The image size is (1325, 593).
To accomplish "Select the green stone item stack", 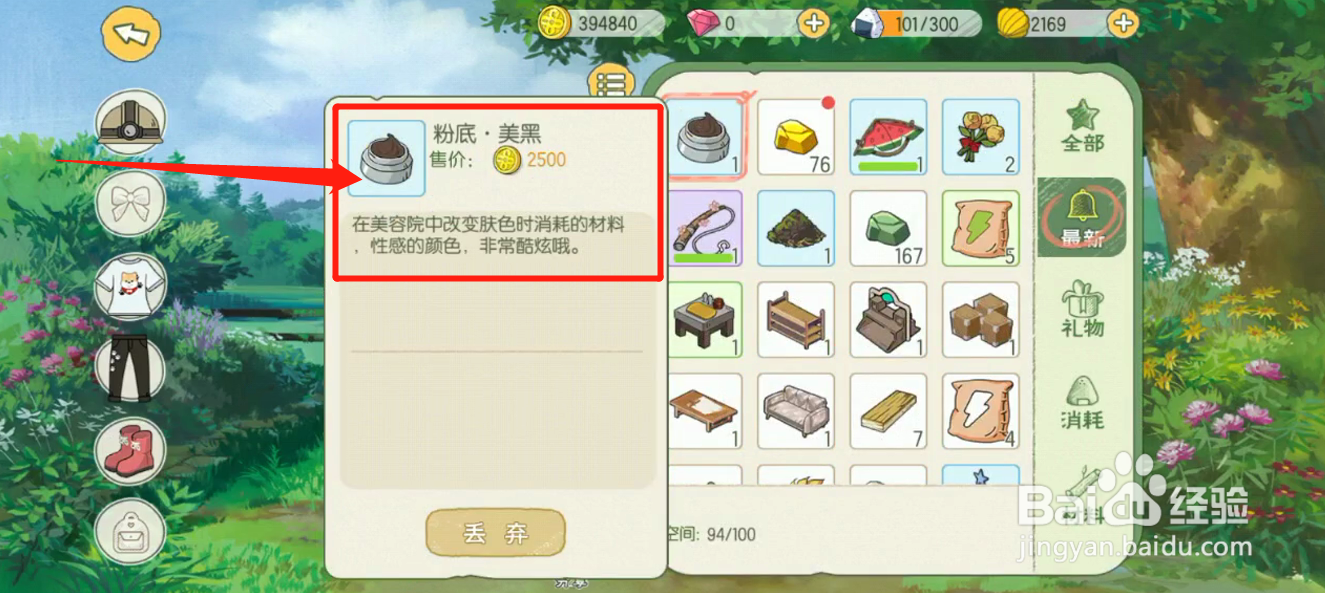I will pos(888,229).
